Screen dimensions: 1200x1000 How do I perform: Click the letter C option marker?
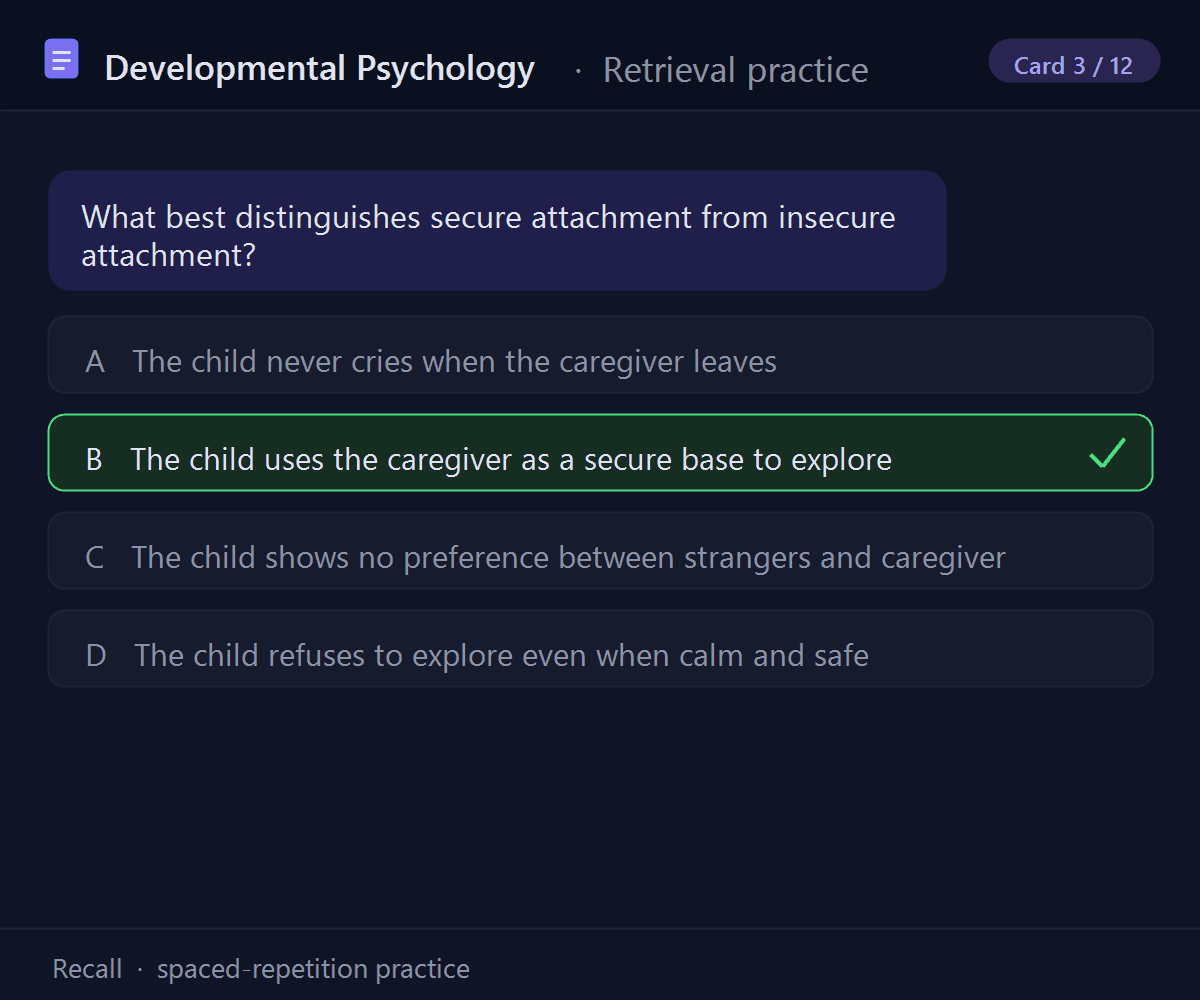click(x=94, y=557)
